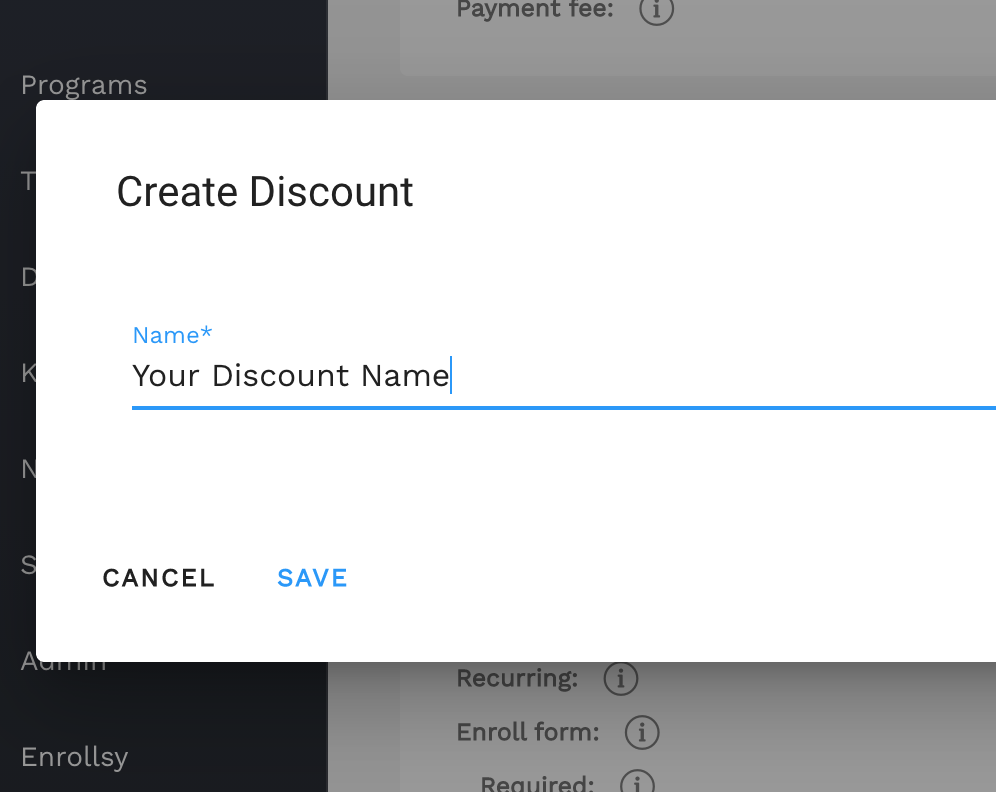This screenshot has height=792, width=996.
Task: Go to Admin in the sidebar
Action: (x=64, y=662)
